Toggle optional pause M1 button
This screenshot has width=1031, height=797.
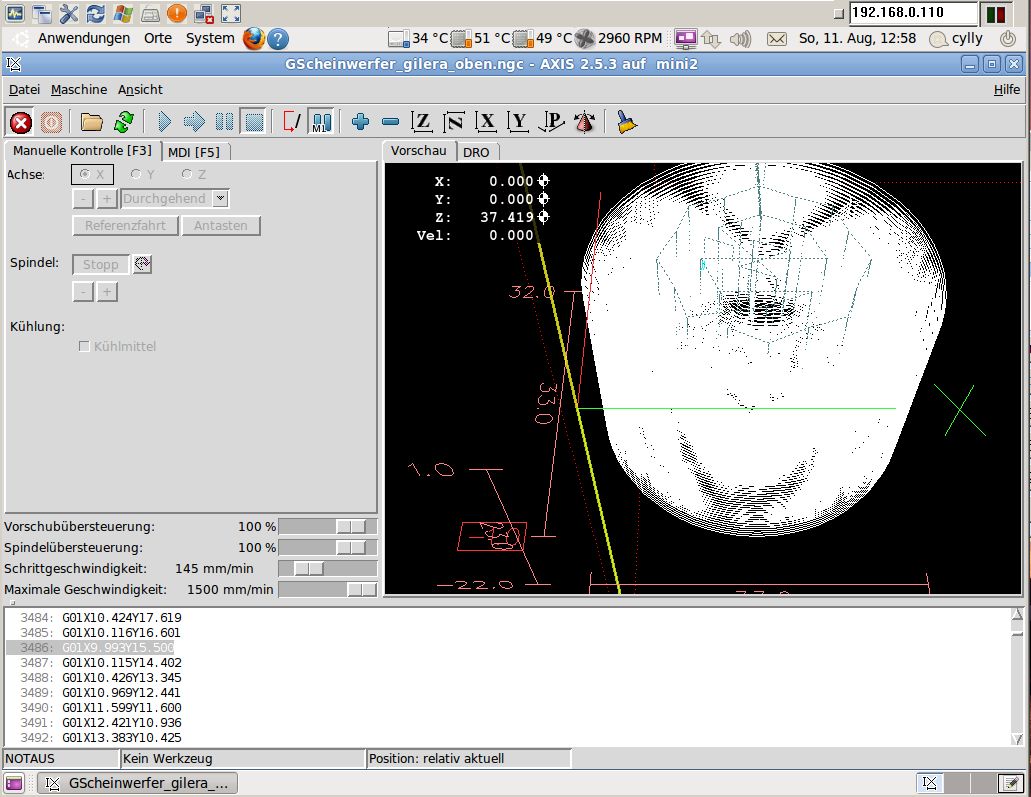pos(322,122)
